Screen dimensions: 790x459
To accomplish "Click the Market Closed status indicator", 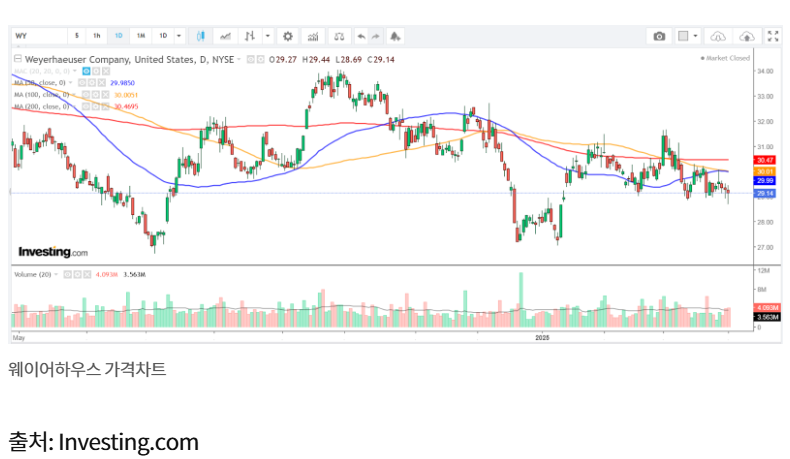I will pyautogui.click(x=725, y=58).
